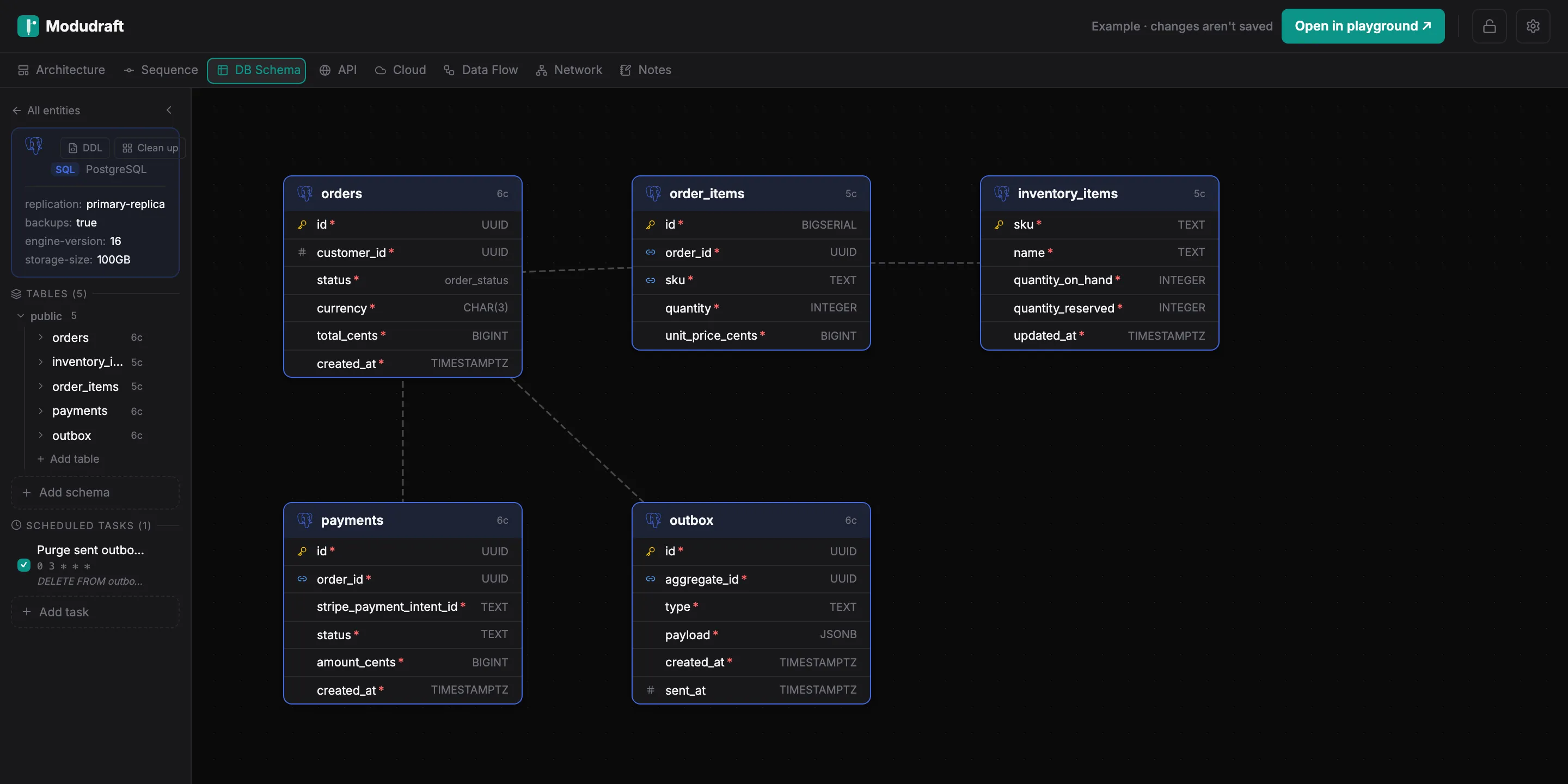Select the orders status column row
Screen dimensions: 1568x784
(402, 280)
